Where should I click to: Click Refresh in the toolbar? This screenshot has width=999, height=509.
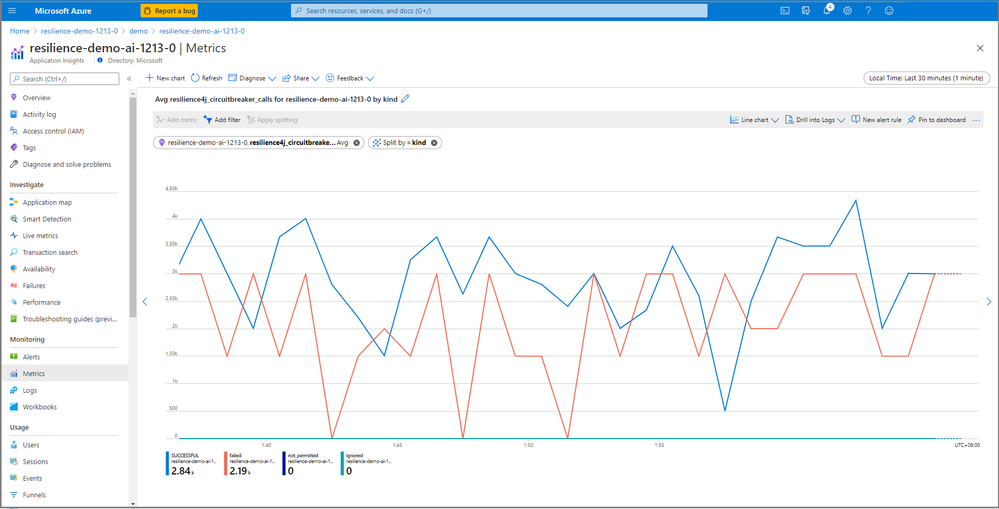[x=206, y=78]
